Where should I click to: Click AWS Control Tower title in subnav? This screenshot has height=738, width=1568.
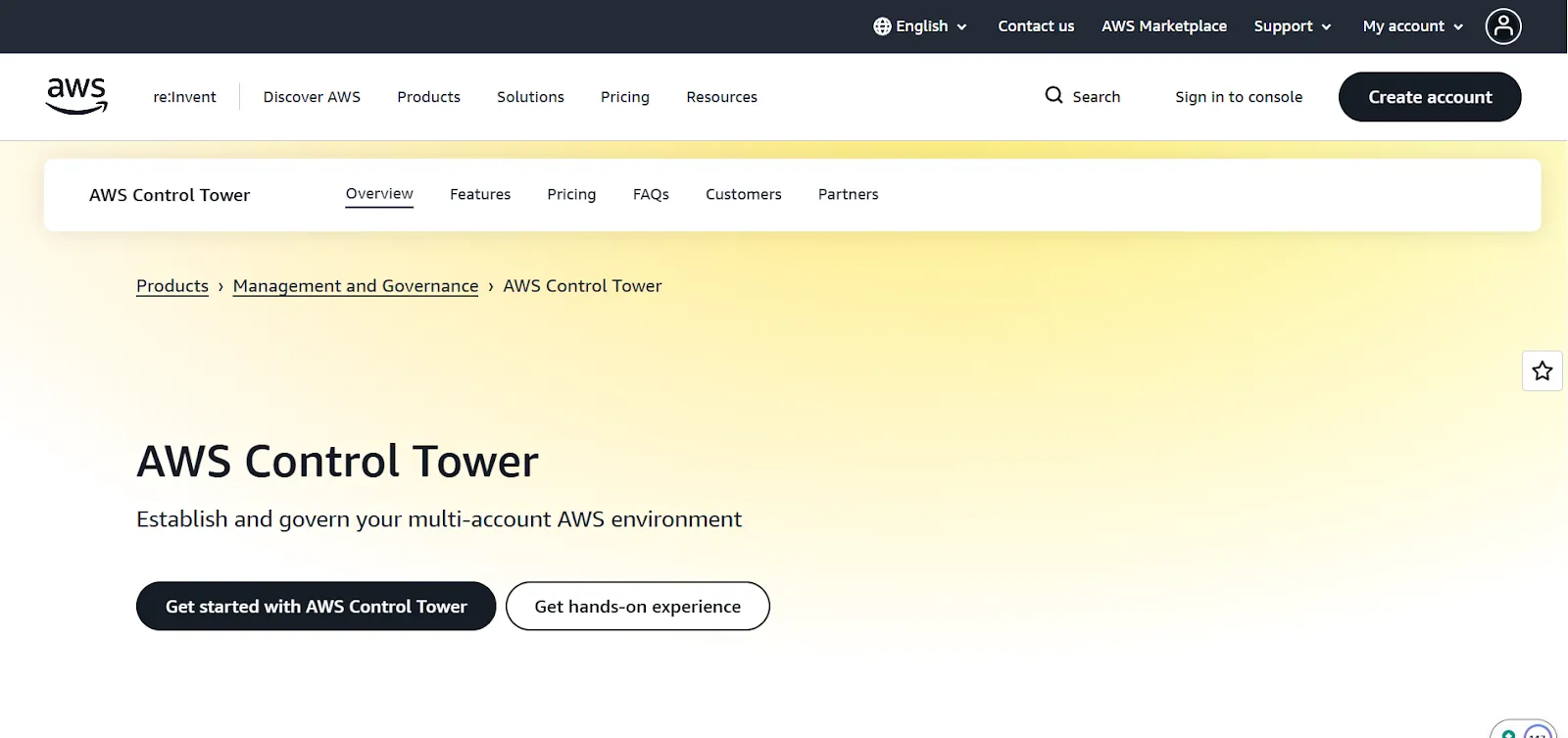tap(170, 195)
